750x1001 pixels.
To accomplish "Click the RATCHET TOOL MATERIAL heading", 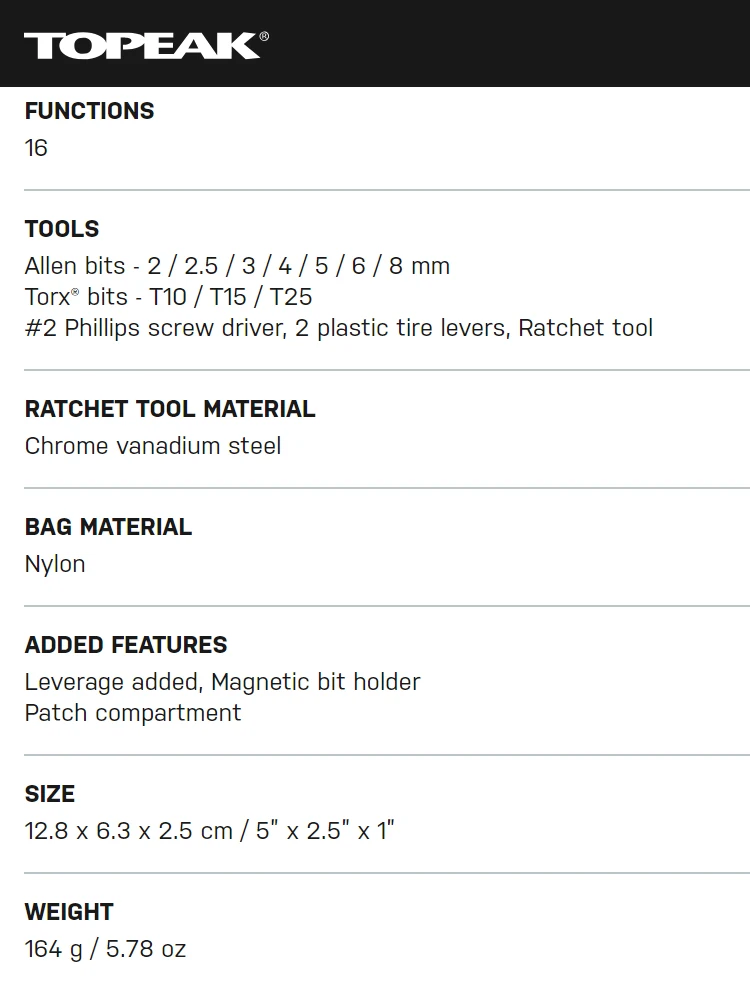I will coord(170,409).
